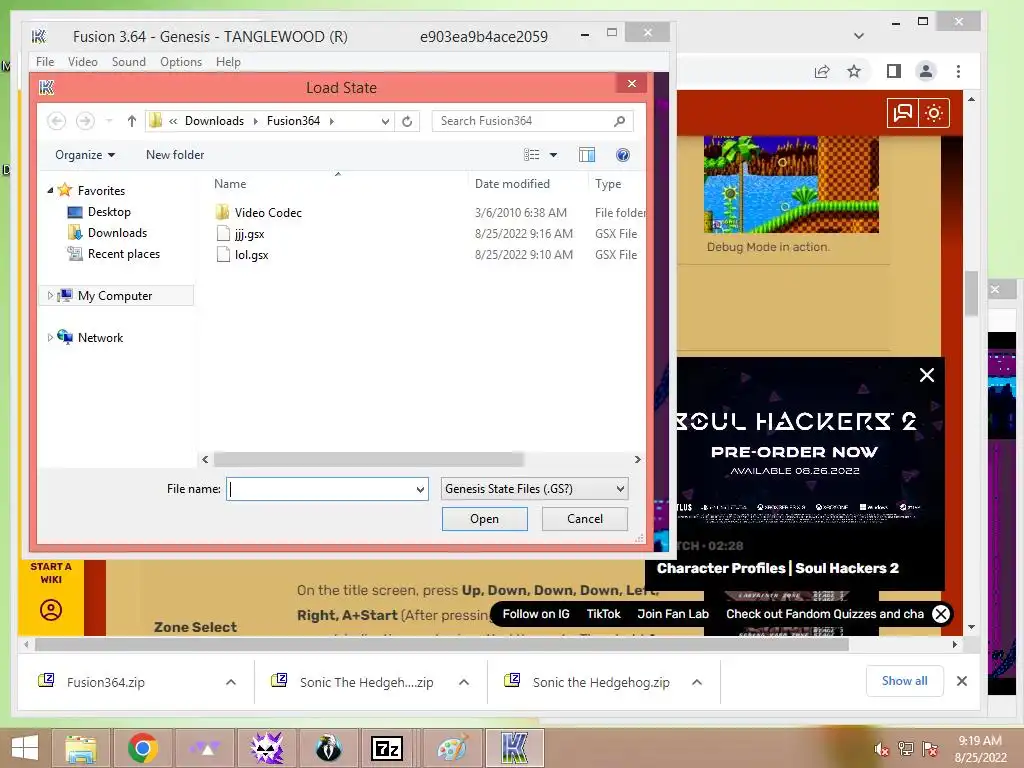Open the Video menu in Fusion
Viewport: 1024px width, 768px height.
(x=83, y=62)
